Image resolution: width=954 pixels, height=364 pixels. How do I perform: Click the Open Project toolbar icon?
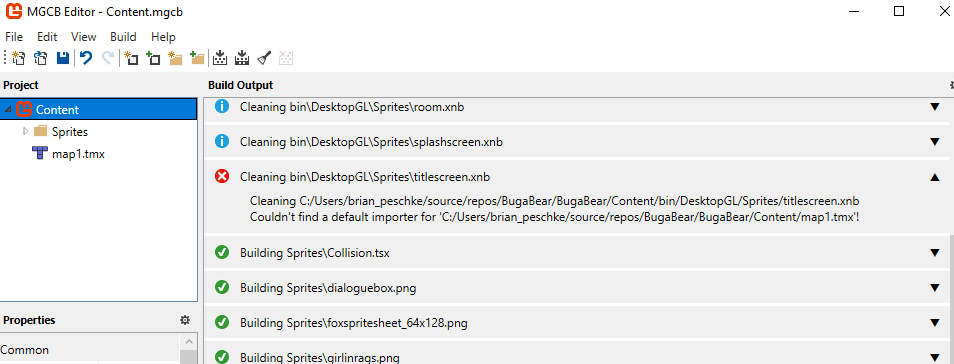tap(41, 58)
